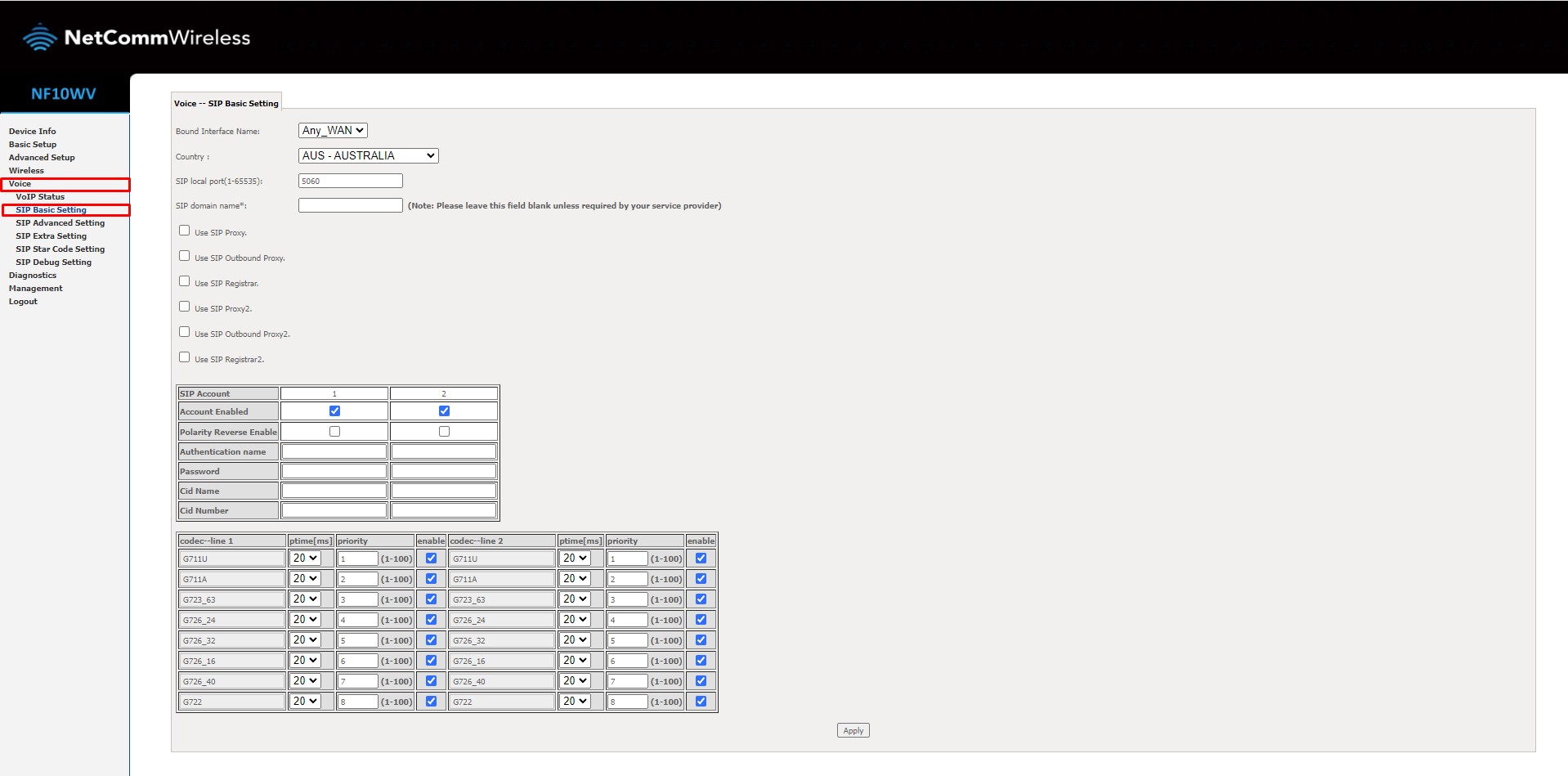This screenshot has height=776, width=1568.
Task: Enable the Use SIP Registrar2 checkbox
Action: [184, 357]
